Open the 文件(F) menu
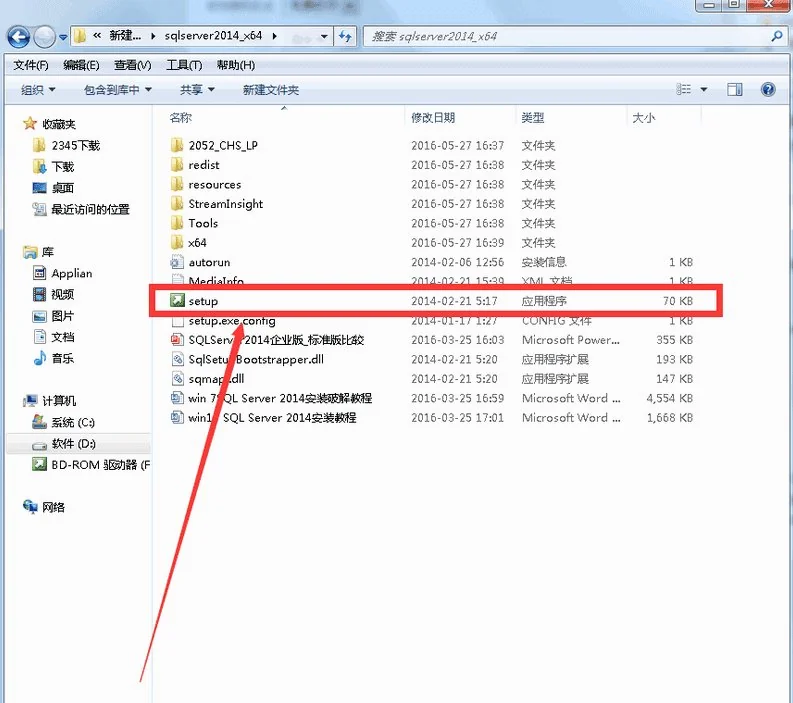The image size is (793, 703). point(31,65)
